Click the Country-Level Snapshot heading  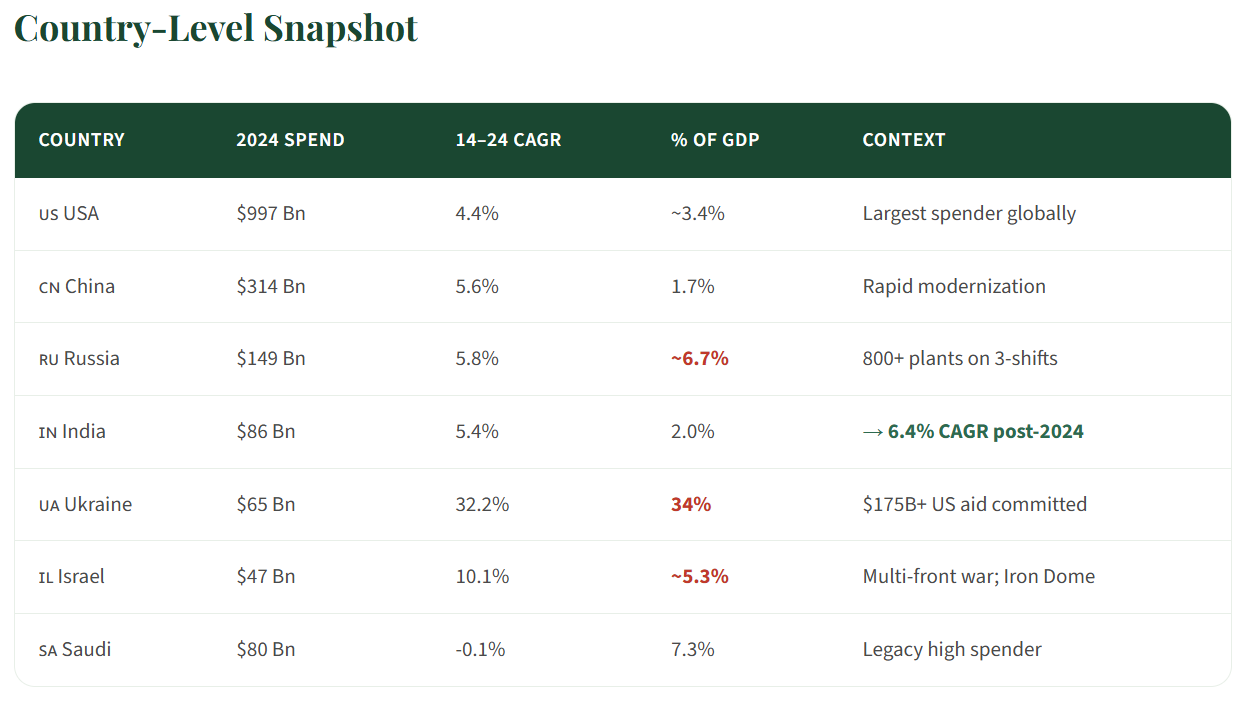216,28
